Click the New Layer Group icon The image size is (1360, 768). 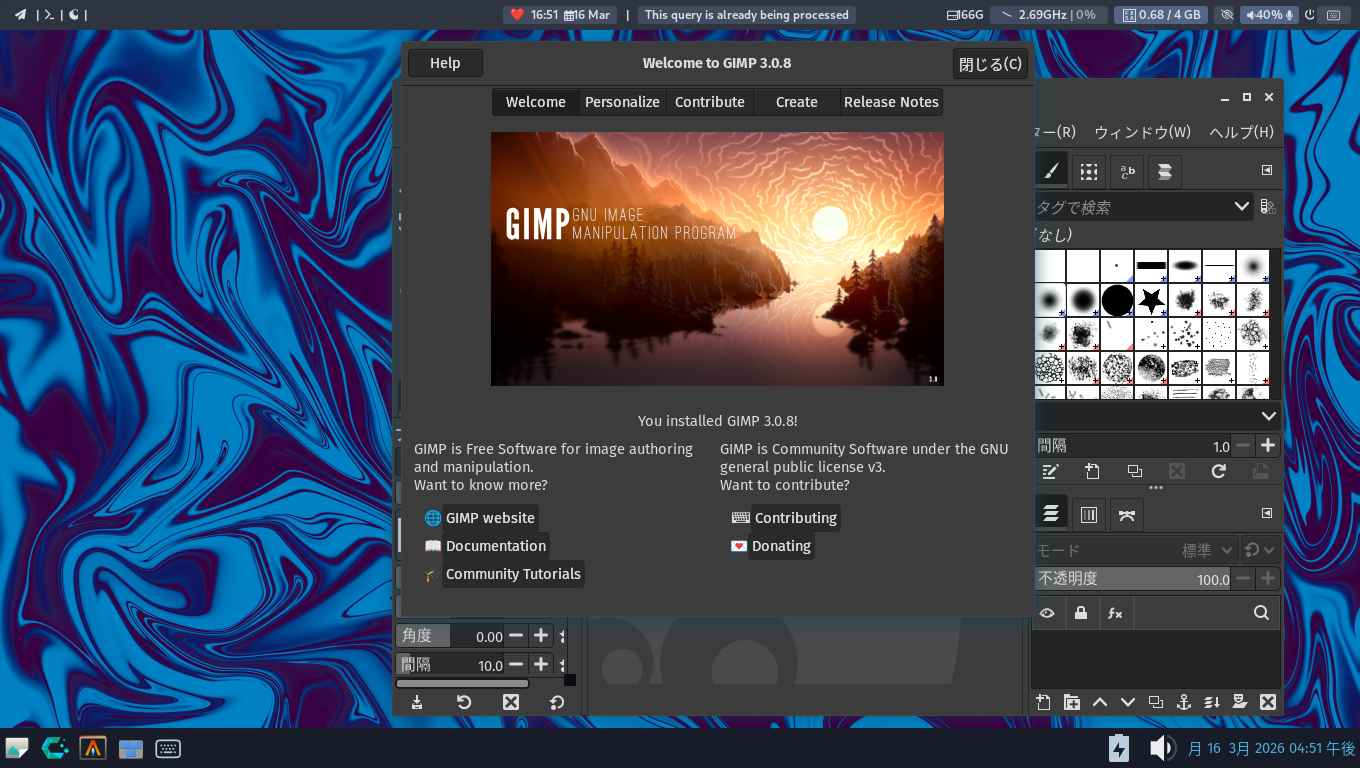(1071, 702)
